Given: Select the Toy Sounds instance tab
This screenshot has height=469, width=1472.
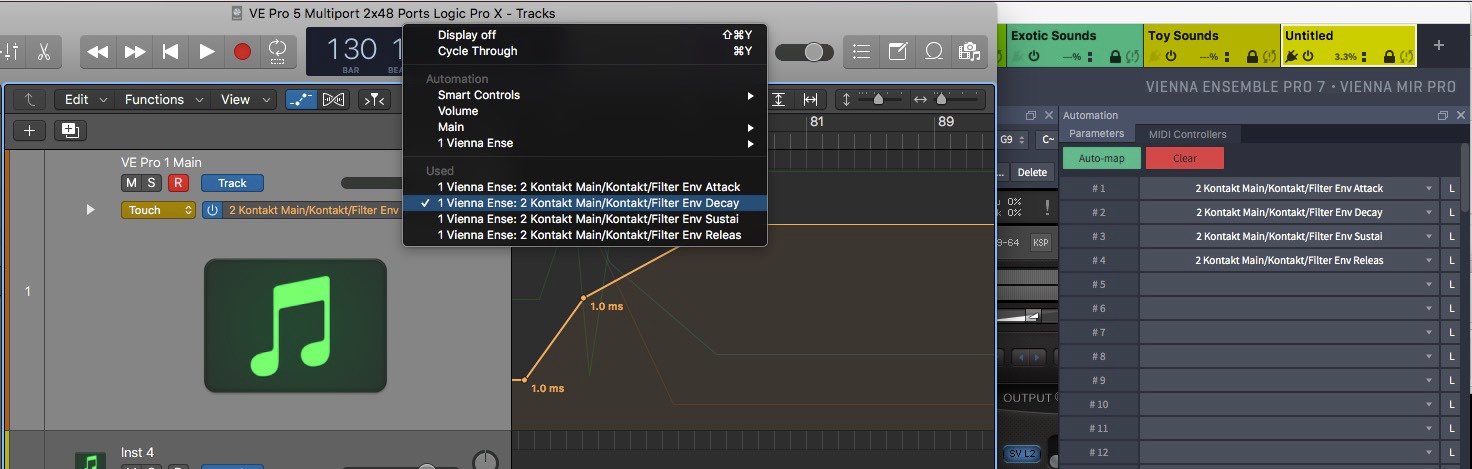Looking at the screenshot, I should [1211, 45].
